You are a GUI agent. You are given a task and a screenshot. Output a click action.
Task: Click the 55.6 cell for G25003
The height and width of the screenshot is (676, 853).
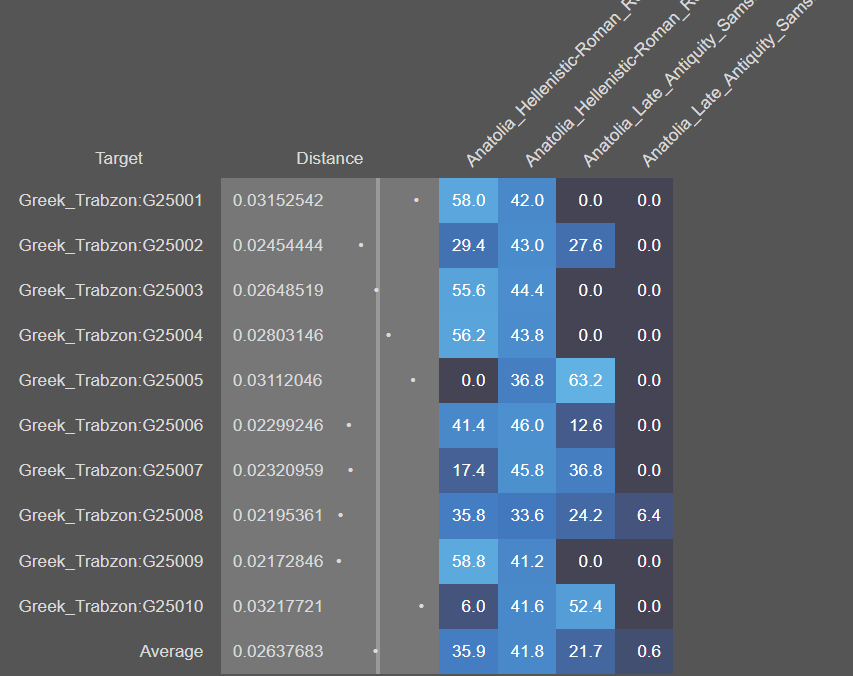click(468, 290)
